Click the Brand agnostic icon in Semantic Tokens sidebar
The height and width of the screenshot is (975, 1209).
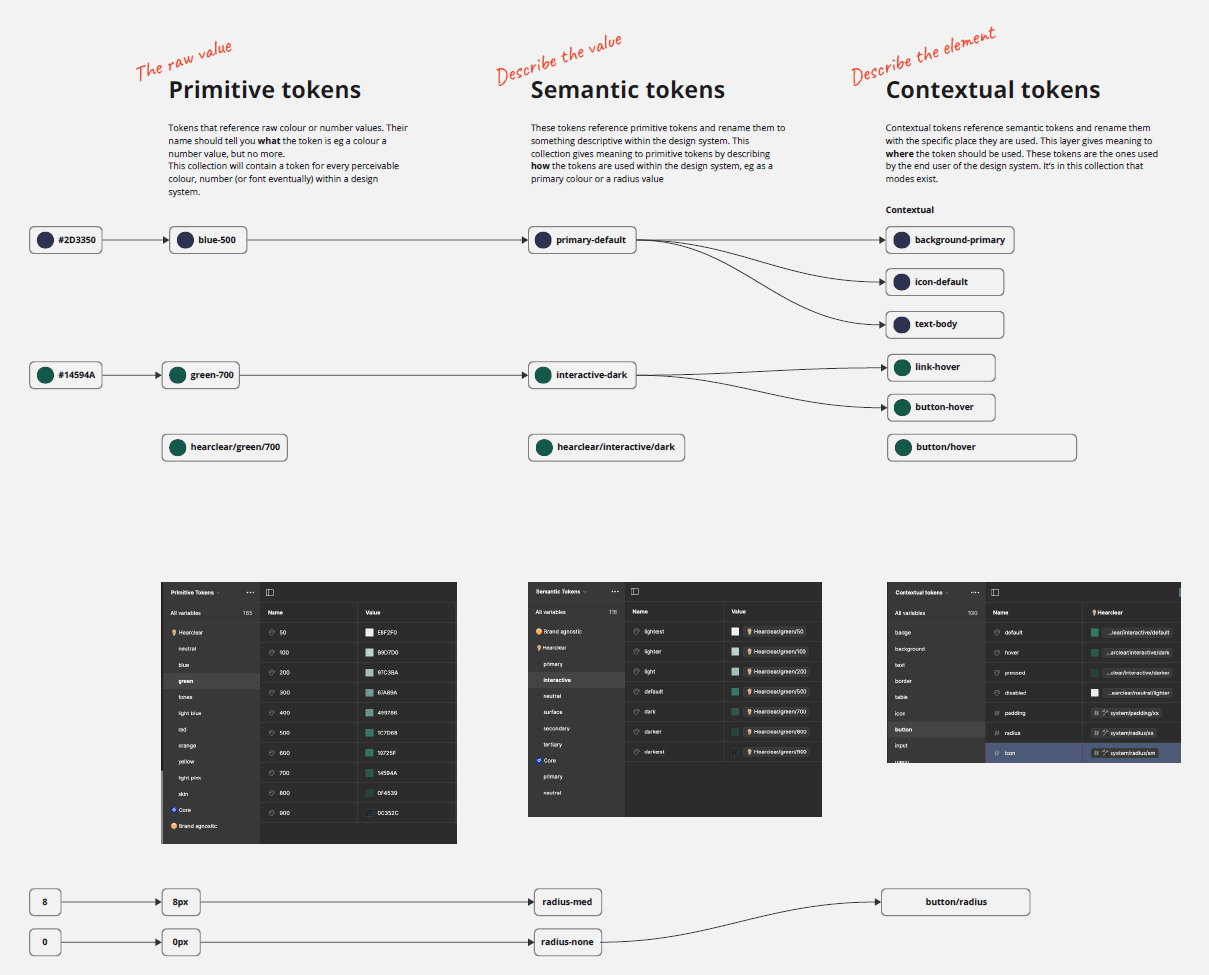click(539, 631)
